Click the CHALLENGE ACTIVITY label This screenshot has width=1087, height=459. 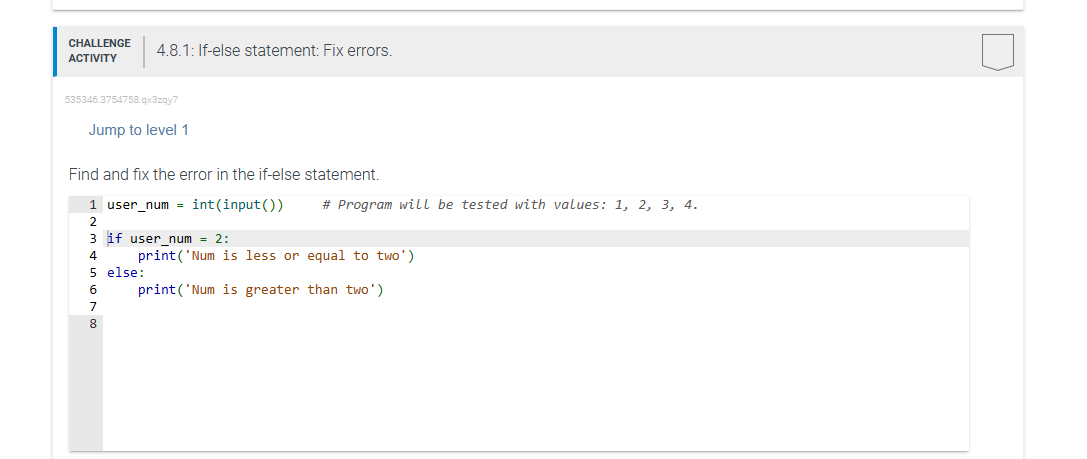point(99,51)
